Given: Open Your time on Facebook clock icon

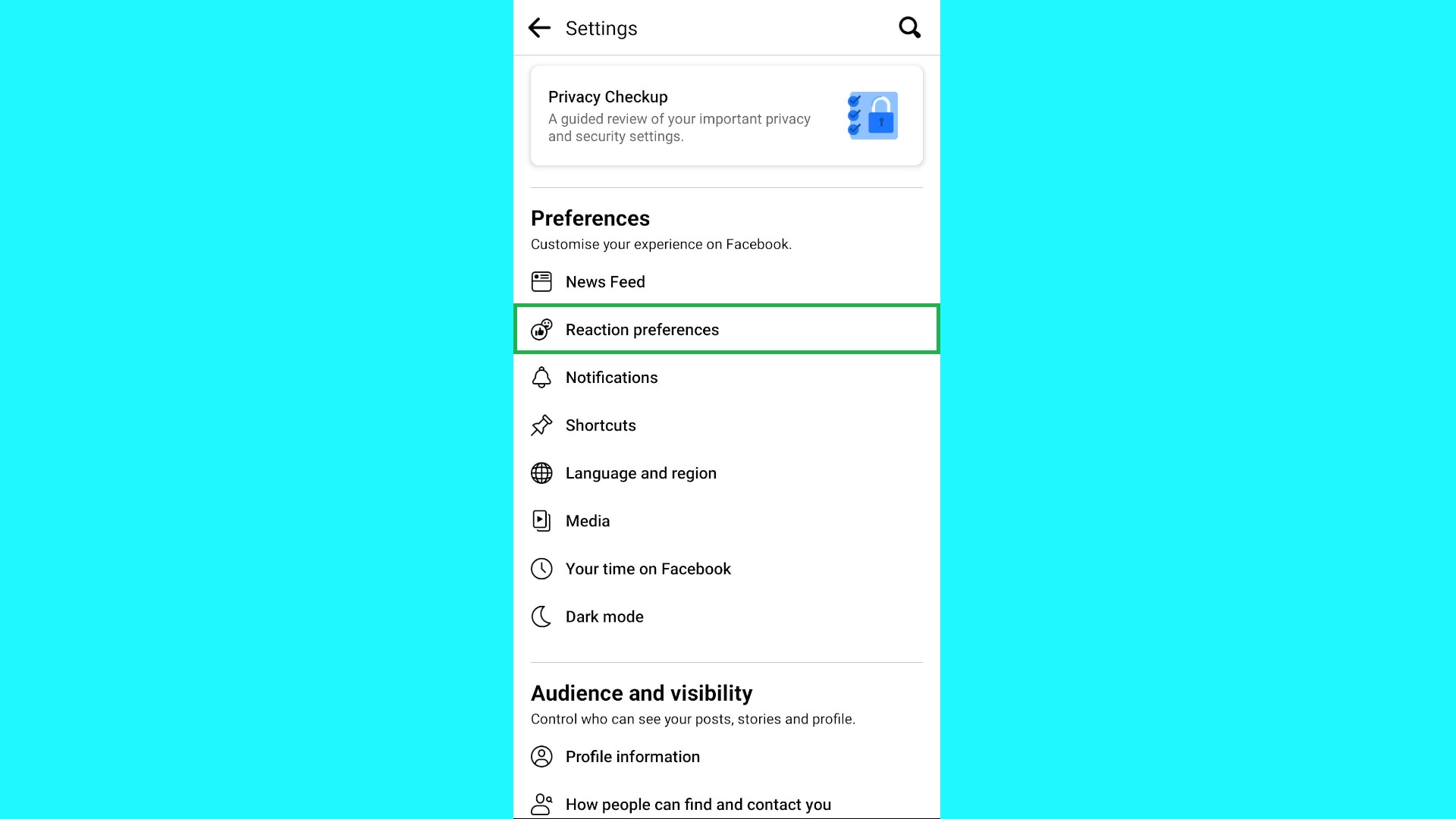Looking at the screenshot, I should pos(540,568).
